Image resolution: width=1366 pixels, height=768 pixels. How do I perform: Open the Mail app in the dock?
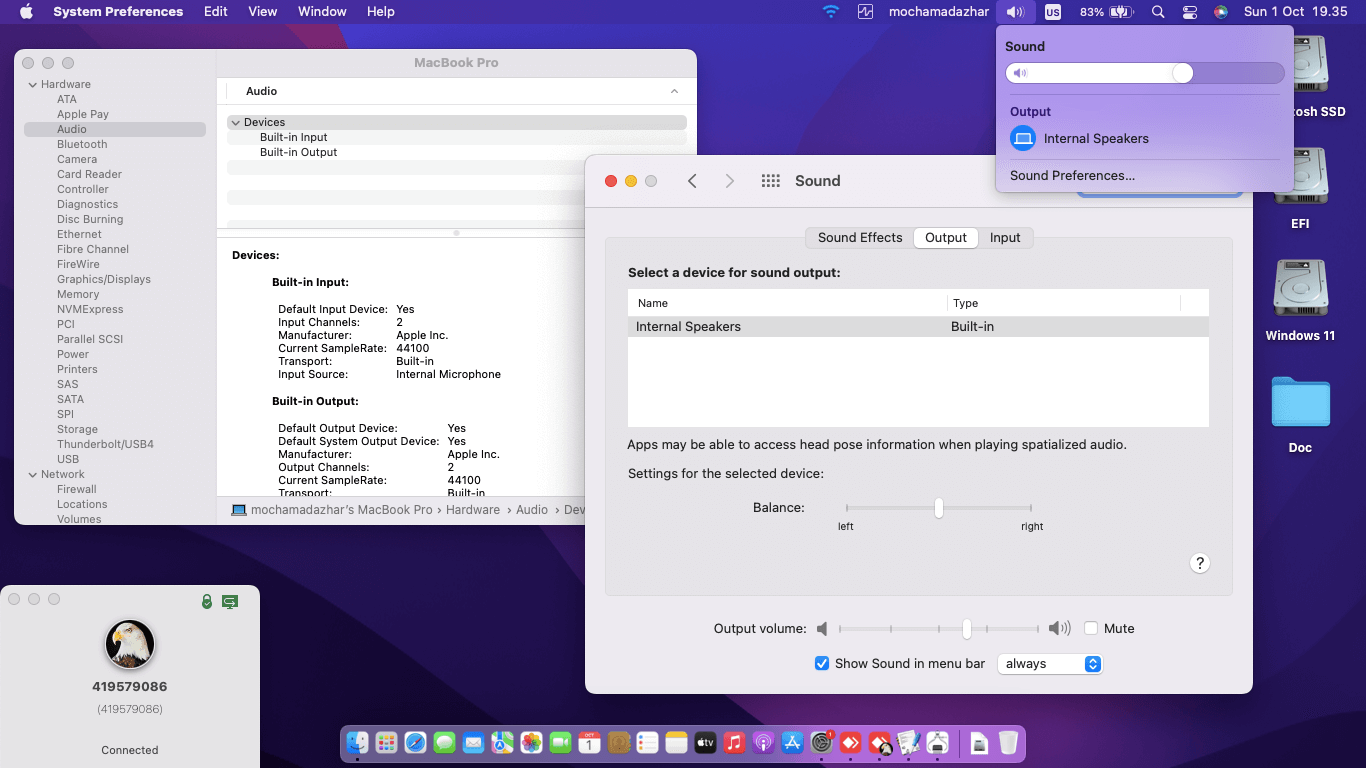point(473,743)
